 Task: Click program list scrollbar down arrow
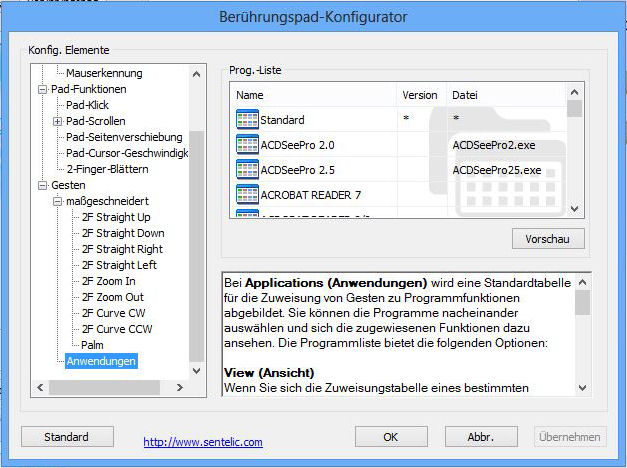click(575, 208)
